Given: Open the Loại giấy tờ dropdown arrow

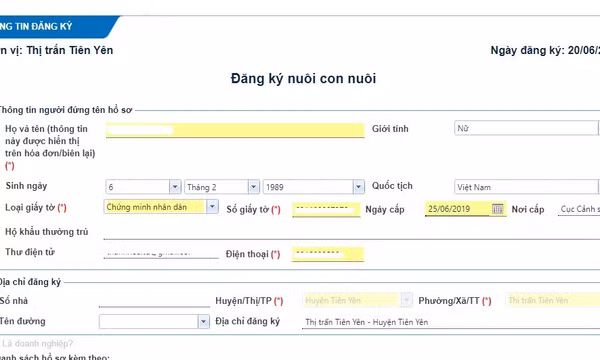Looking at the screenshot, I should [x=212, y=207].
